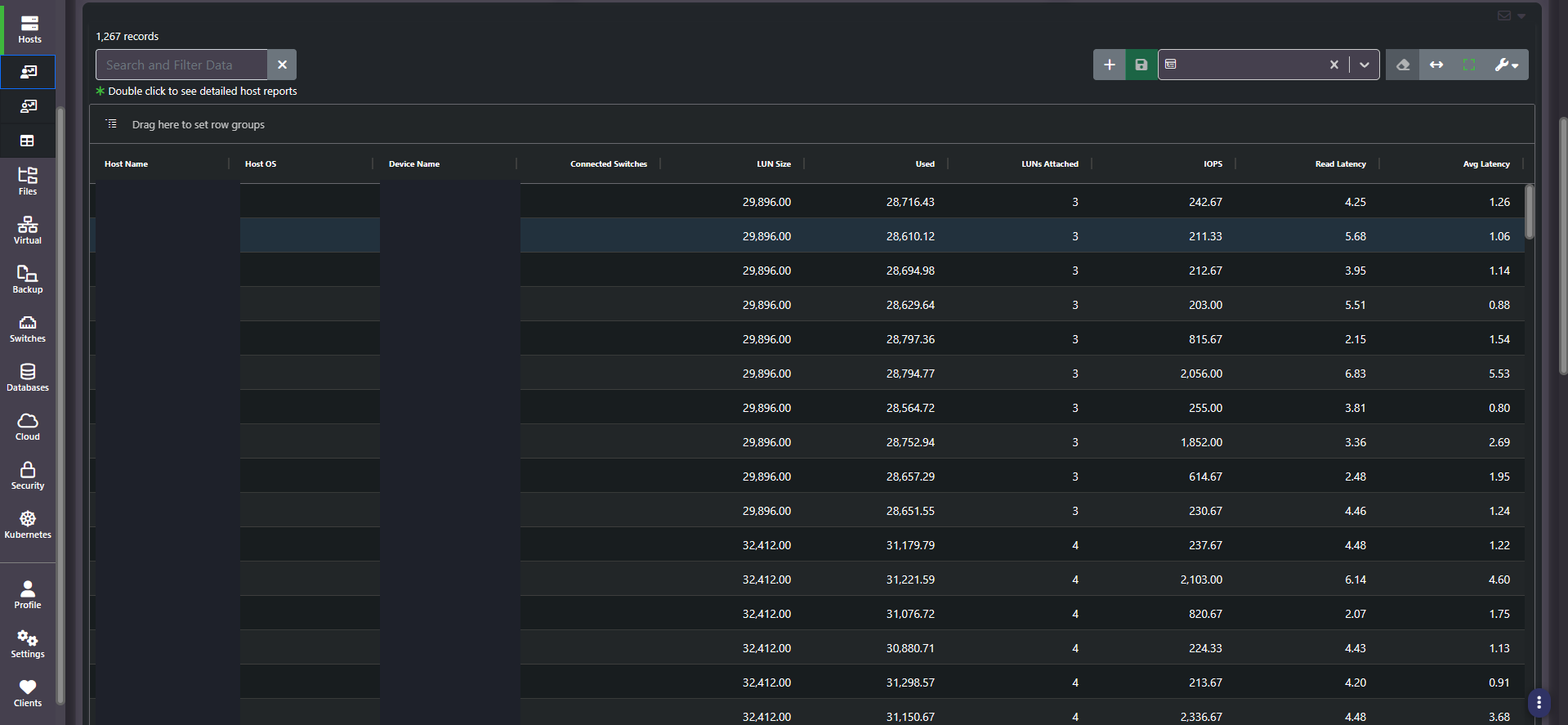The width and height of the screenshot is (1568, 725).
Task: Click the IOPS value 212.67
Action: click(1205, 271)
